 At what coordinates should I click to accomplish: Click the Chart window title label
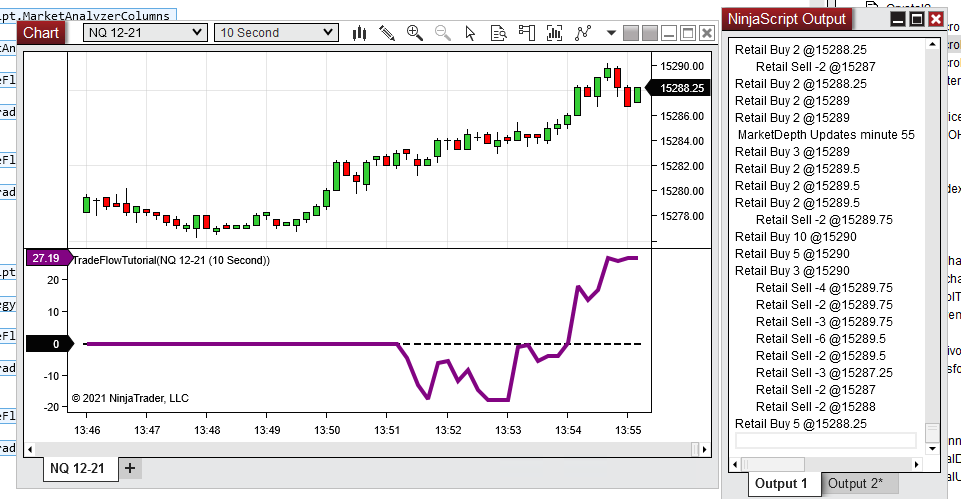click(x=41, y=33)
